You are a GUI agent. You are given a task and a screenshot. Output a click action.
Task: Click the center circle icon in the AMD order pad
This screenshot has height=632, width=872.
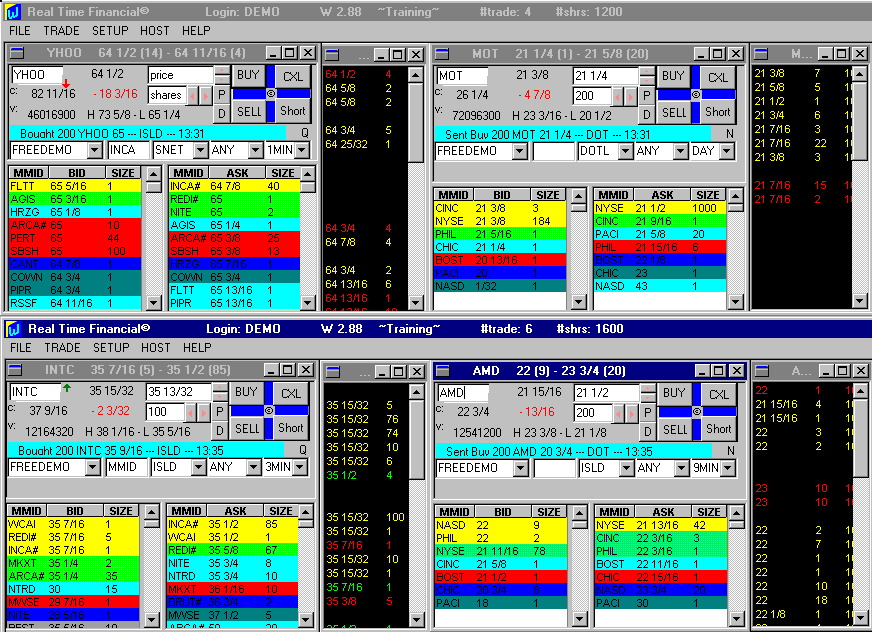pos(697,412)
